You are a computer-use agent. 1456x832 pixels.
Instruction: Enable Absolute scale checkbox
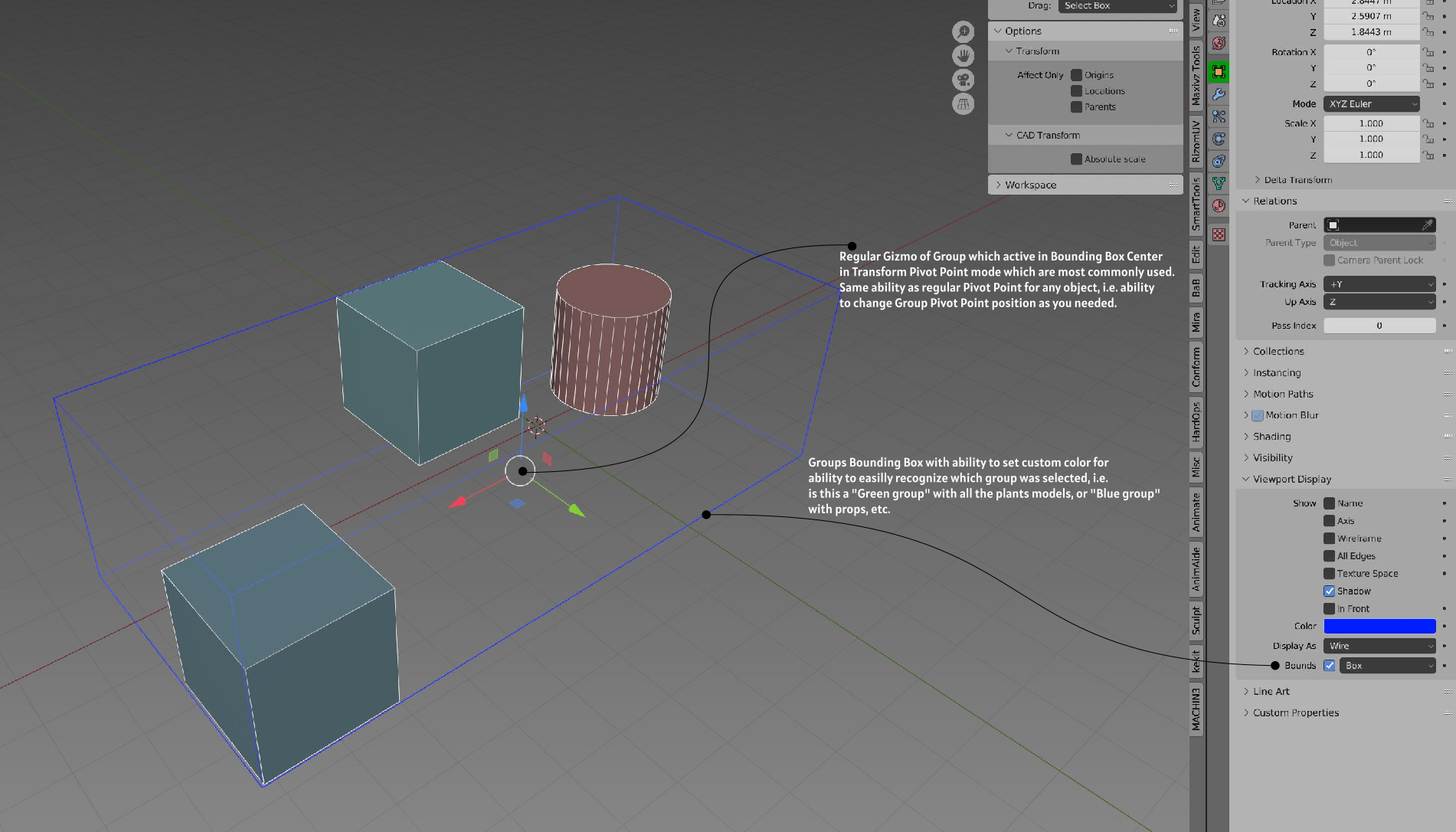(x=1076, y=159)
